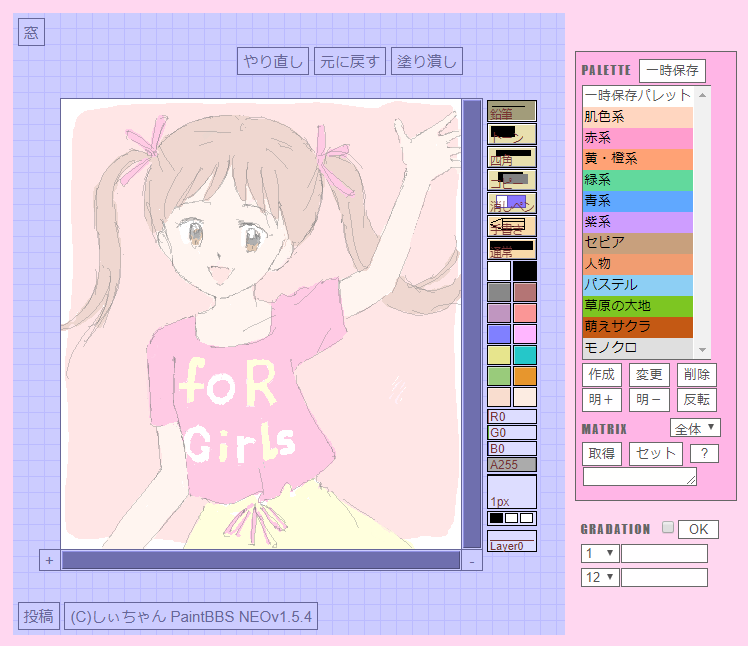Choose the 四角 rectangle tool
Screen dimensions: 748x646
[x=512, y=157]
